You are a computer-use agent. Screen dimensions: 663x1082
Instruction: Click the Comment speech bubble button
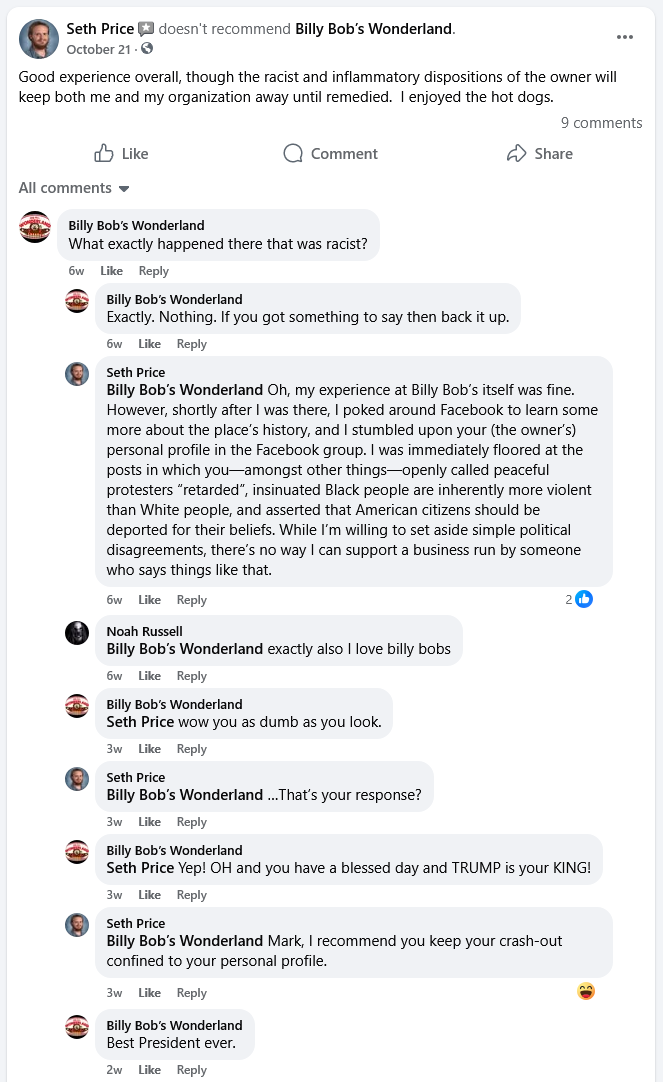click(x=330, y=153)
